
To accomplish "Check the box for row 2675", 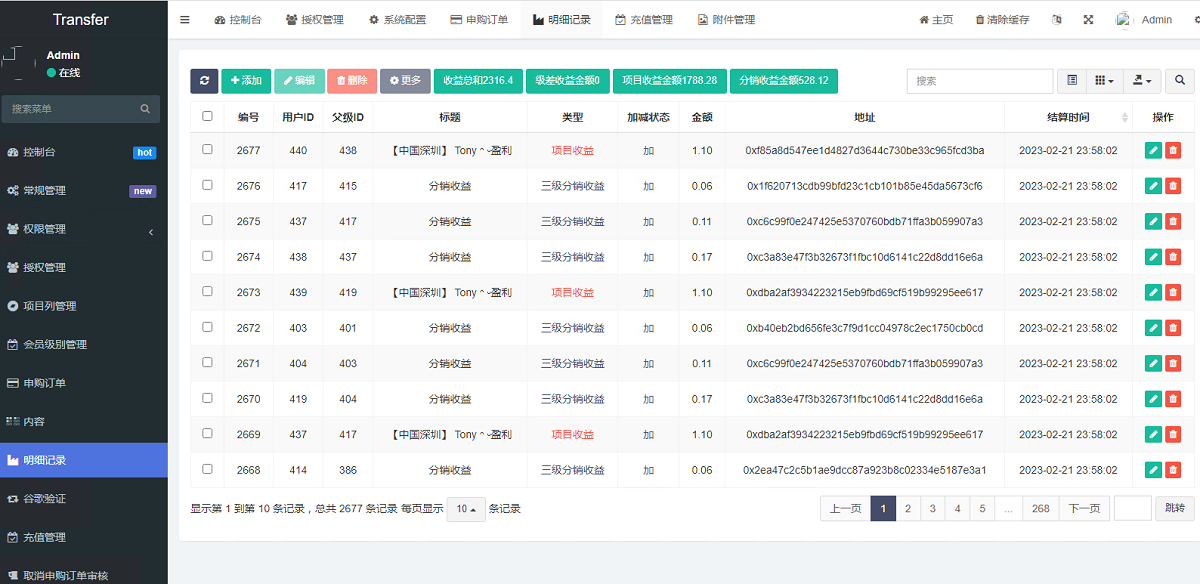I will click(208, 220).
